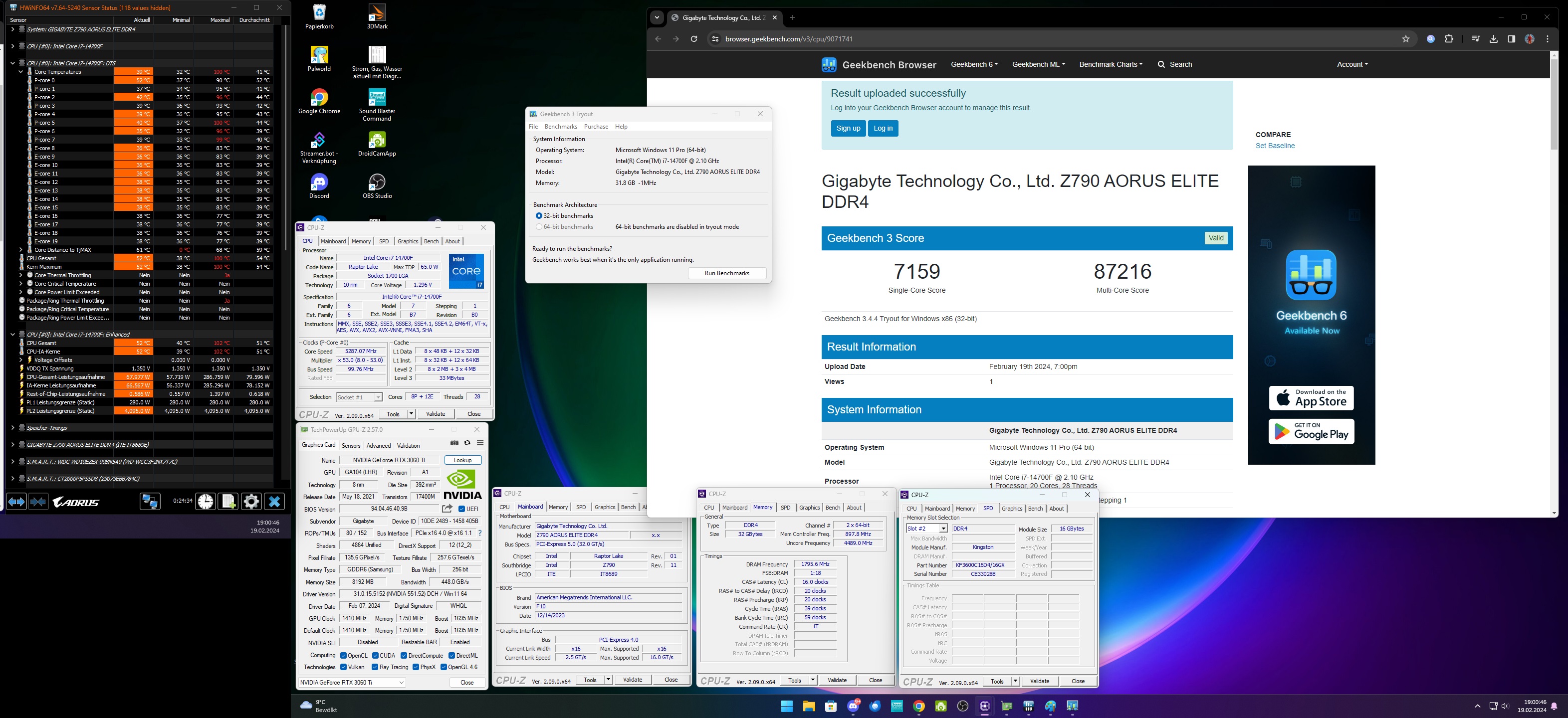The height and width of the screenshot is (718, 1568).
Task: Reload the Geekbench browser page
Action: 694,39
